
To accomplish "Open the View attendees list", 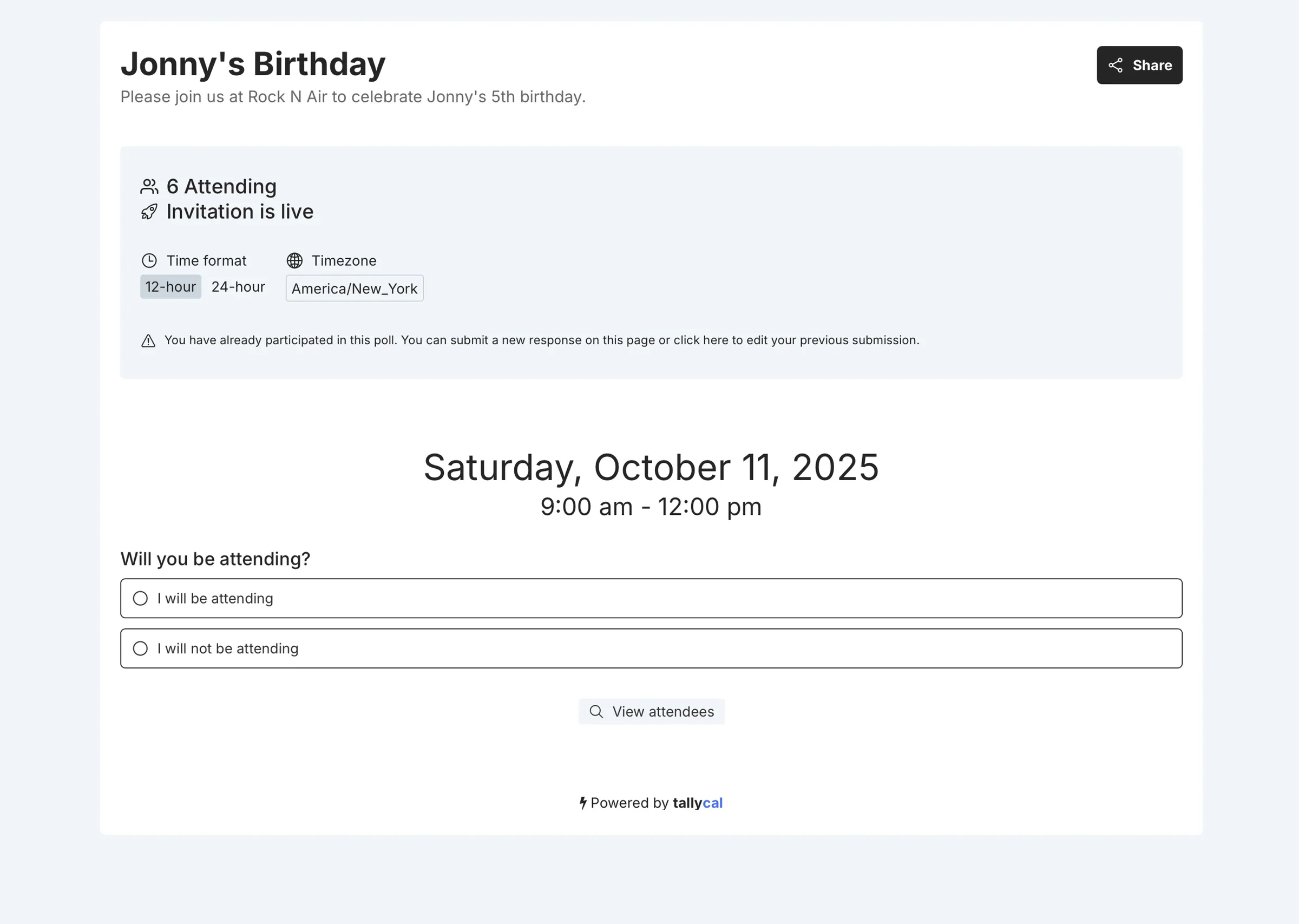I will (651, 712).
